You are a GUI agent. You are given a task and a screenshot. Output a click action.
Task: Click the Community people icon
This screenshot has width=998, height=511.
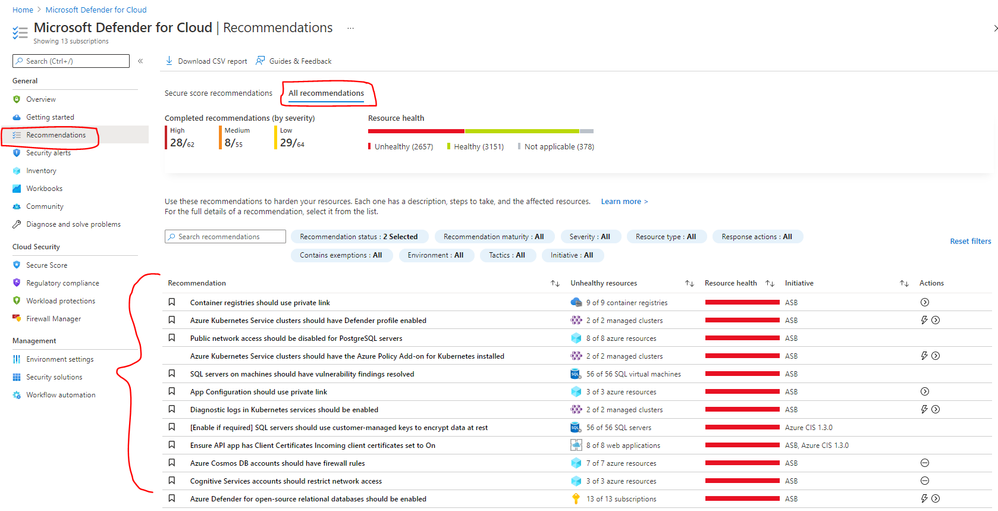click(17, 206)
